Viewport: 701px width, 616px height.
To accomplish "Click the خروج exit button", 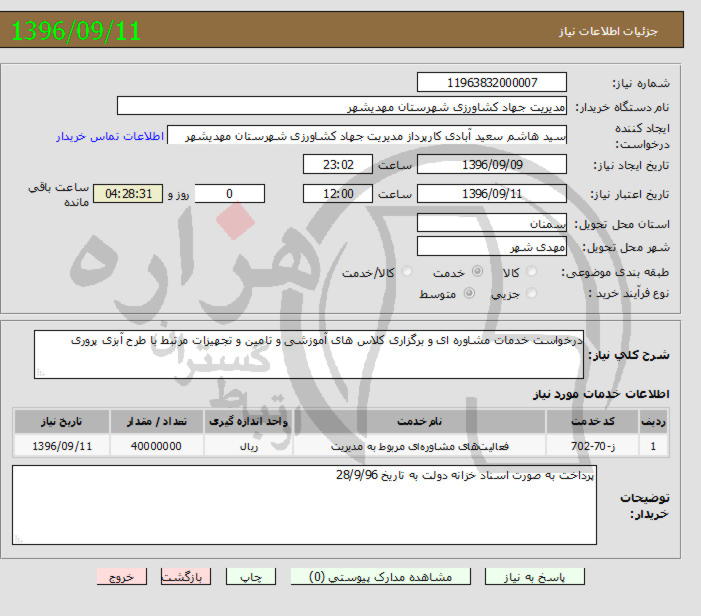I will (x=122, y=577).
